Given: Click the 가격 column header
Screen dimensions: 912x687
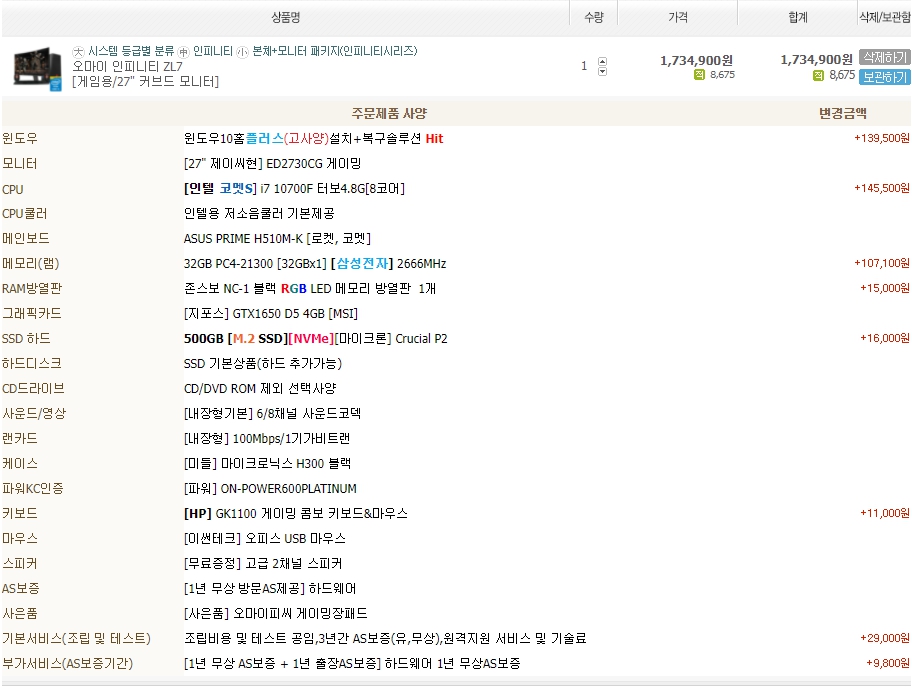Looking at the screenshot, I should tap(678, 17).
